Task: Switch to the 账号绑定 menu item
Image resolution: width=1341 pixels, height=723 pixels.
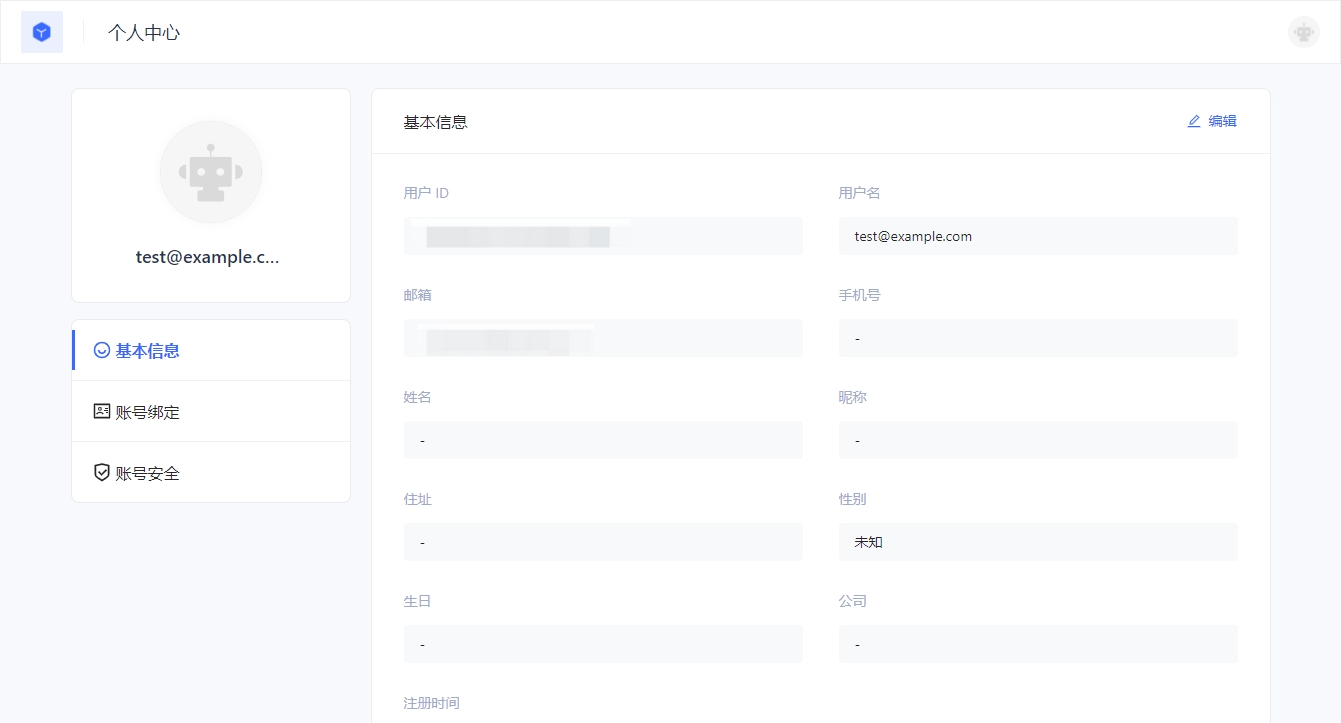Action: pos(148,412)
